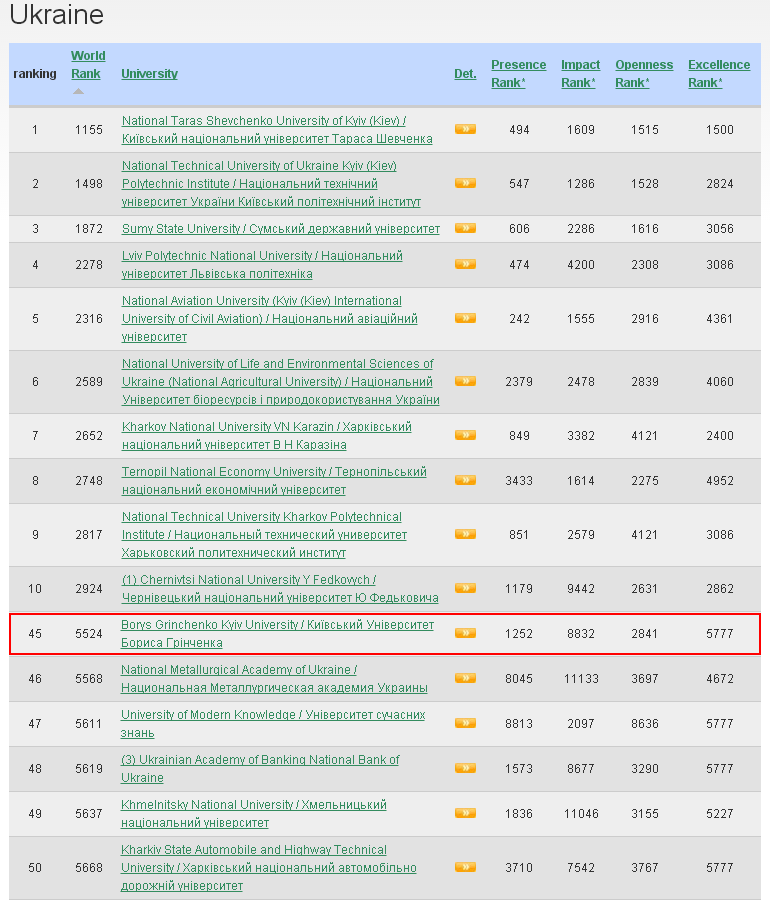This screenshot has height=900, width=770.
Task: Open Ukrainian Academy of Banking link
Action: pos(260,769)
